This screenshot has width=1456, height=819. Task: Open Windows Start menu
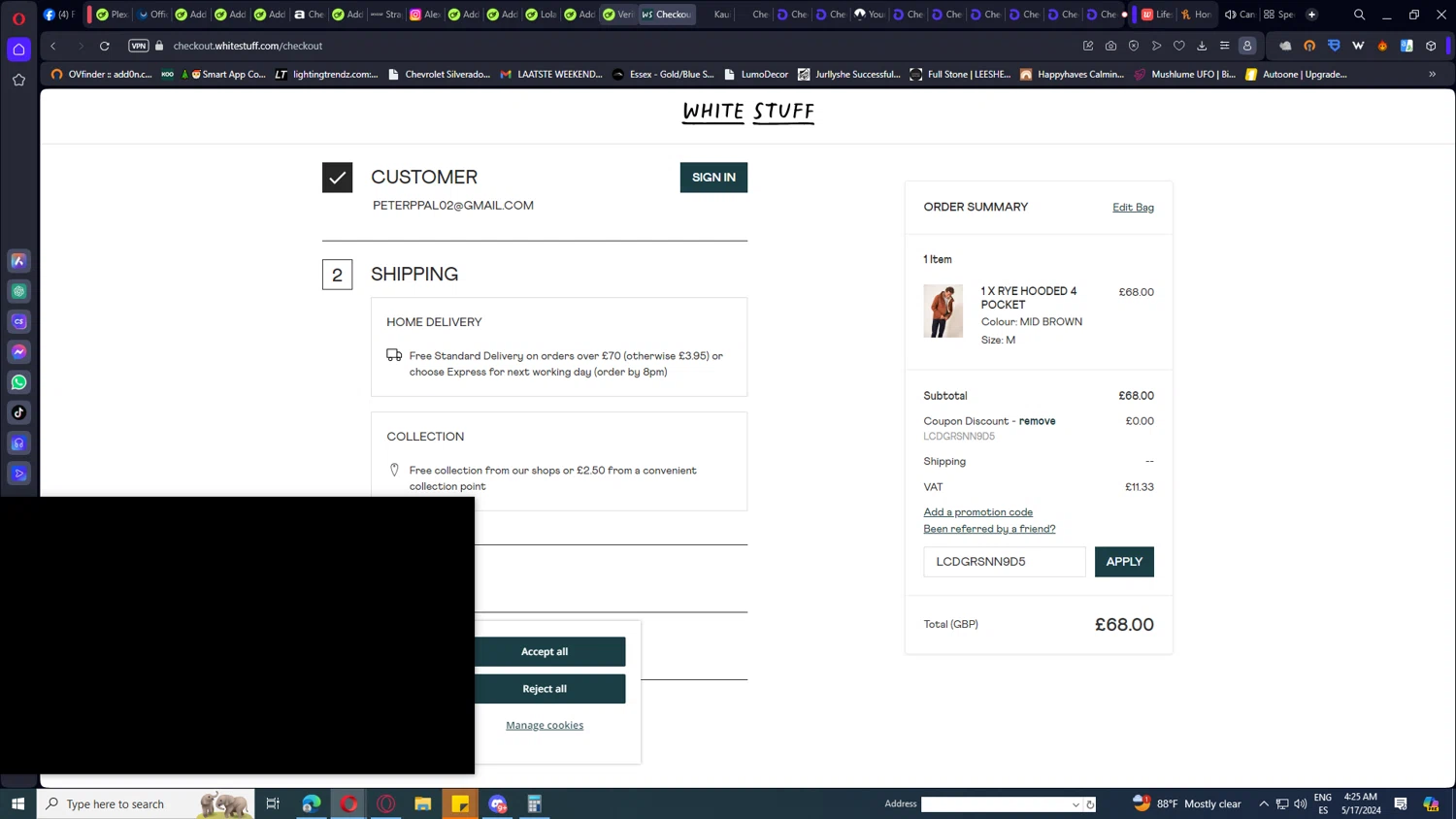coord(17,803)
